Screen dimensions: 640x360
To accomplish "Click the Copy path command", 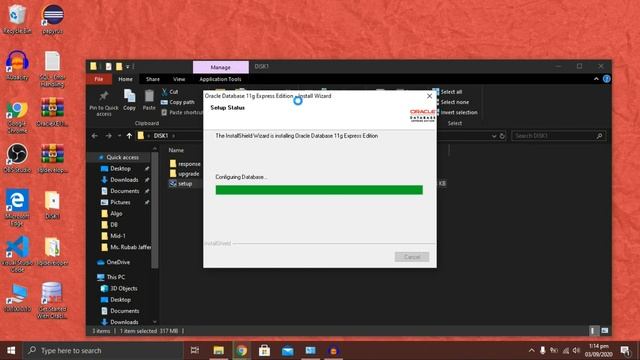I will (x=178, y=102).
